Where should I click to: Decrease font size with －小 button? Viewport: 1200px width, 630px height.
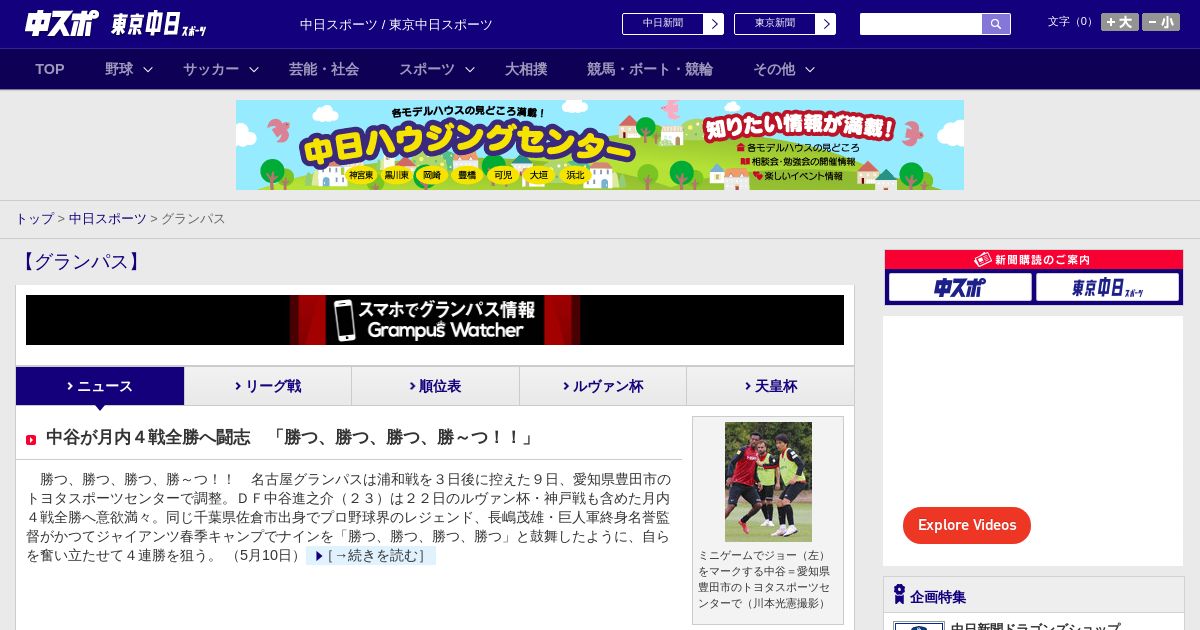(1161, 22)
